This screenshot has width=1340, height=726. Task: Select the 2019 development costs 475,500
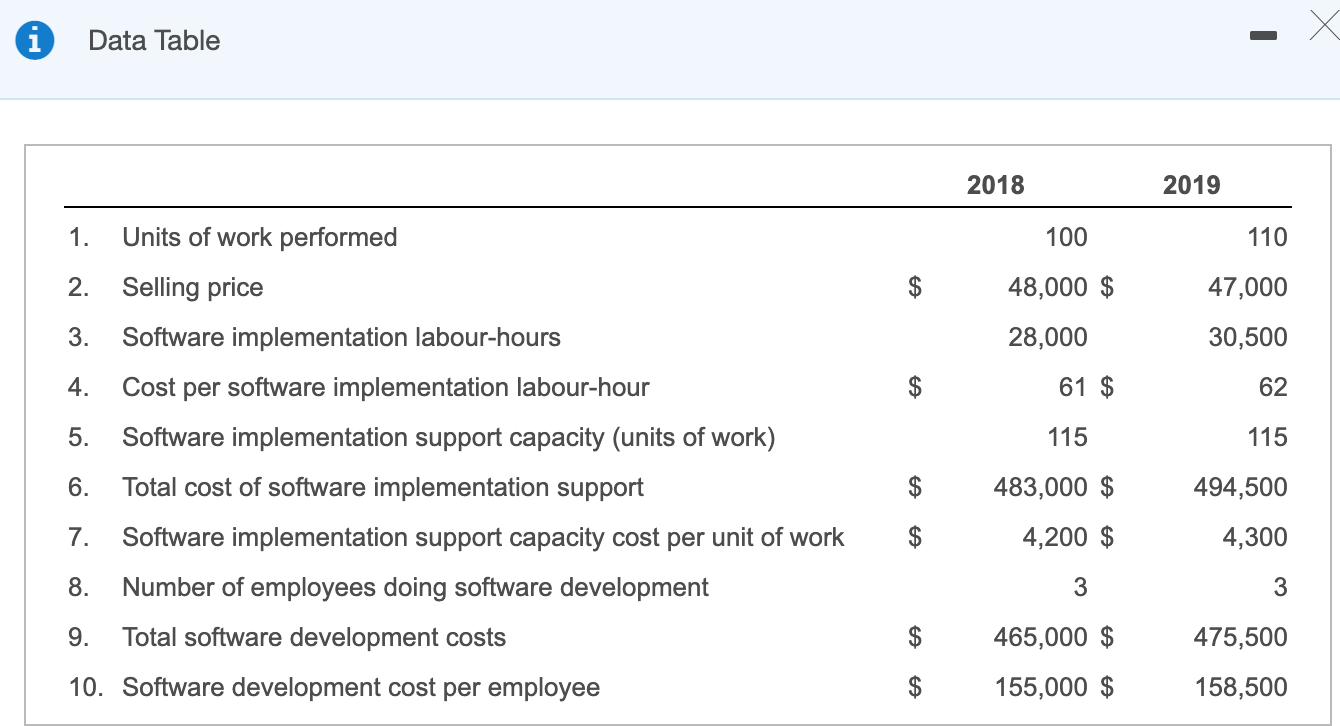point(1241,637)
